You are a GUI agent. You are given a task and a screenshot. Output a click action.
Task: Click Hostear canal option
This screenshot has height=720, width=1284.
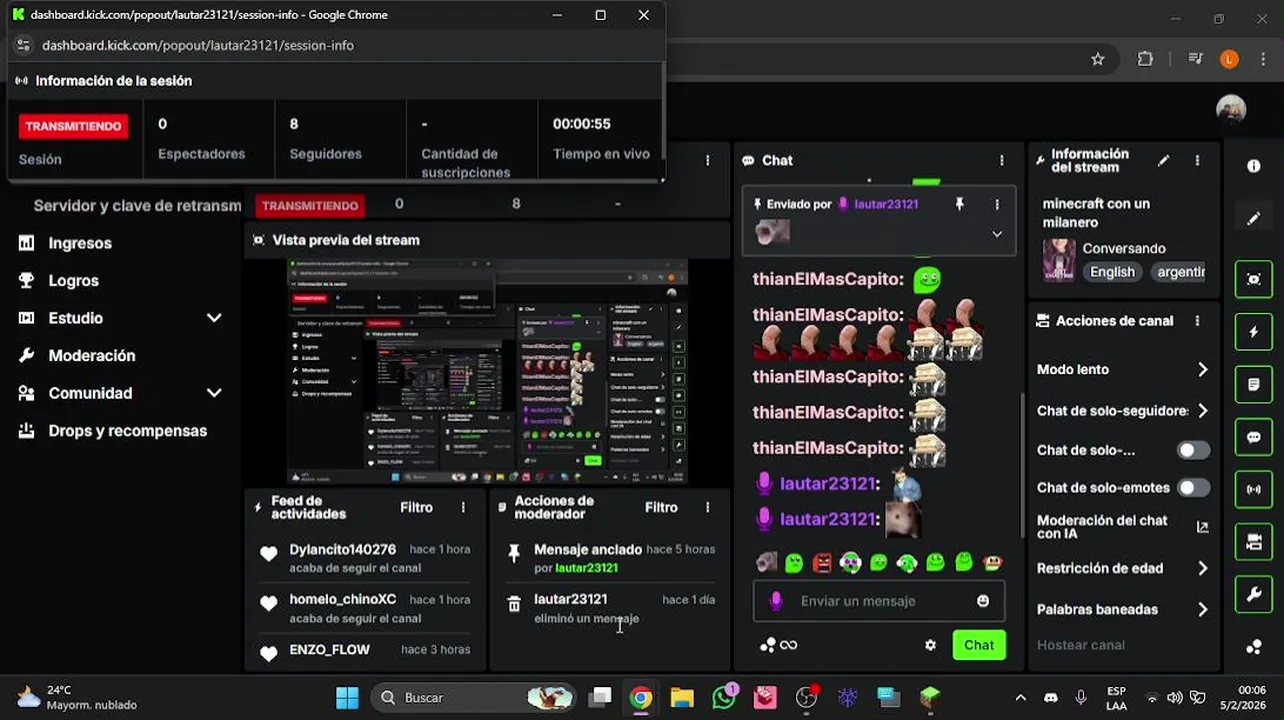pos(1080,645)
